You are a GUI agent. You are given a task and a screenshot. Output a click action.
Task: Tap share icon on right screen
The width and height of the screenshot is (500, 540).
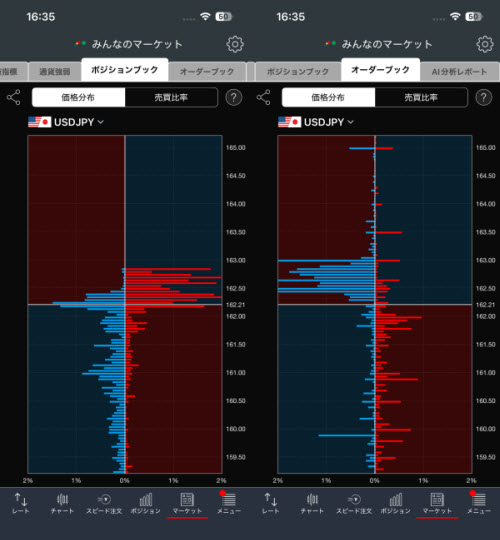click(264, 97)
